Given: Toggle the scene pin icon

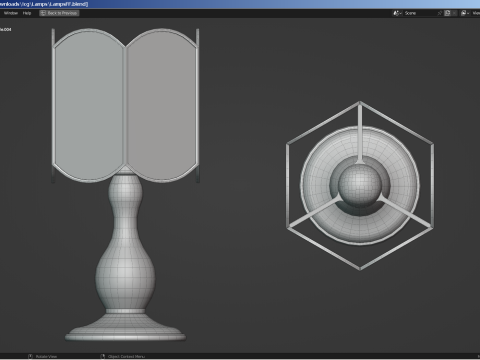Looking at the screenshot, I should pos(440,13).
